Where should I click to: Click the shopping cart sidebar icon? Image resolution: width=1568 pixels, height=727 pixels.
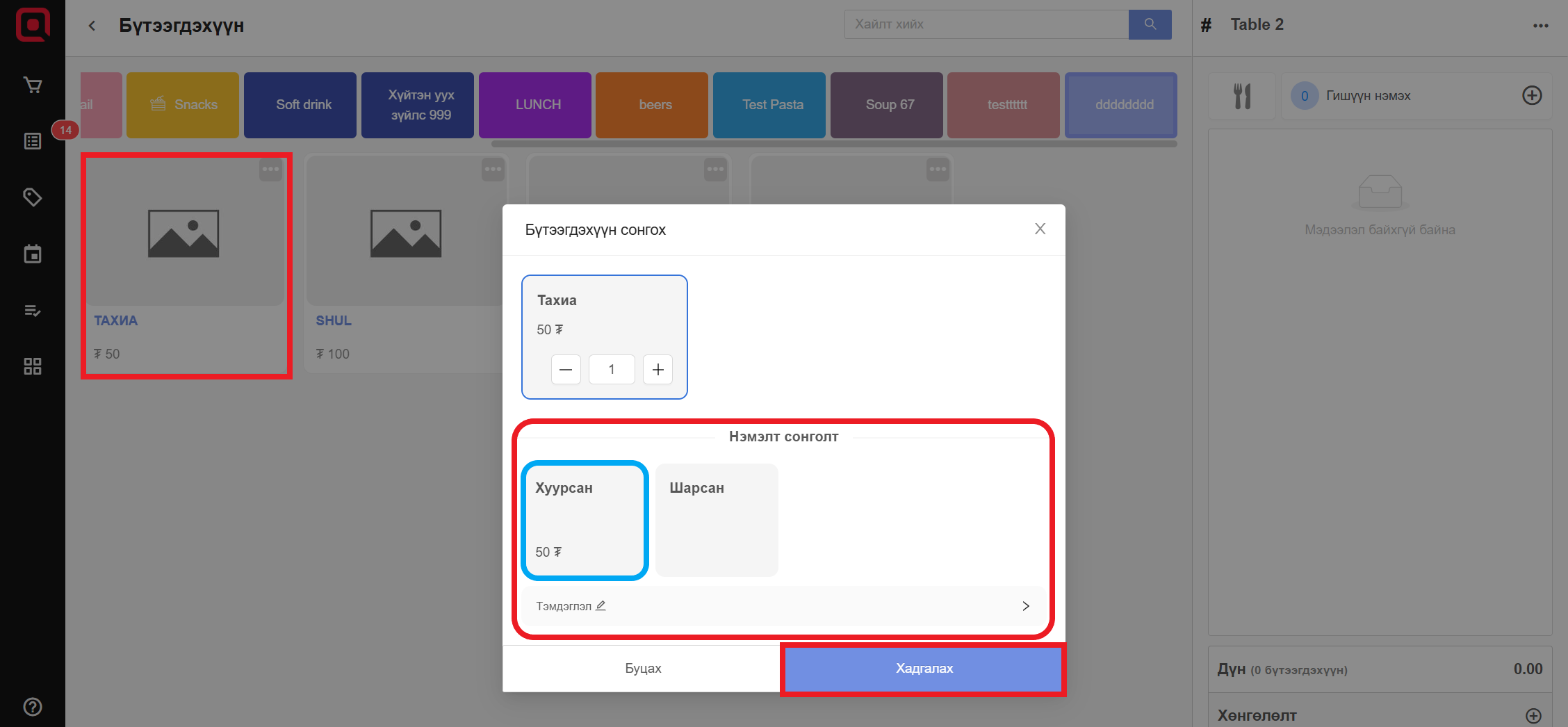pos(33,85)
